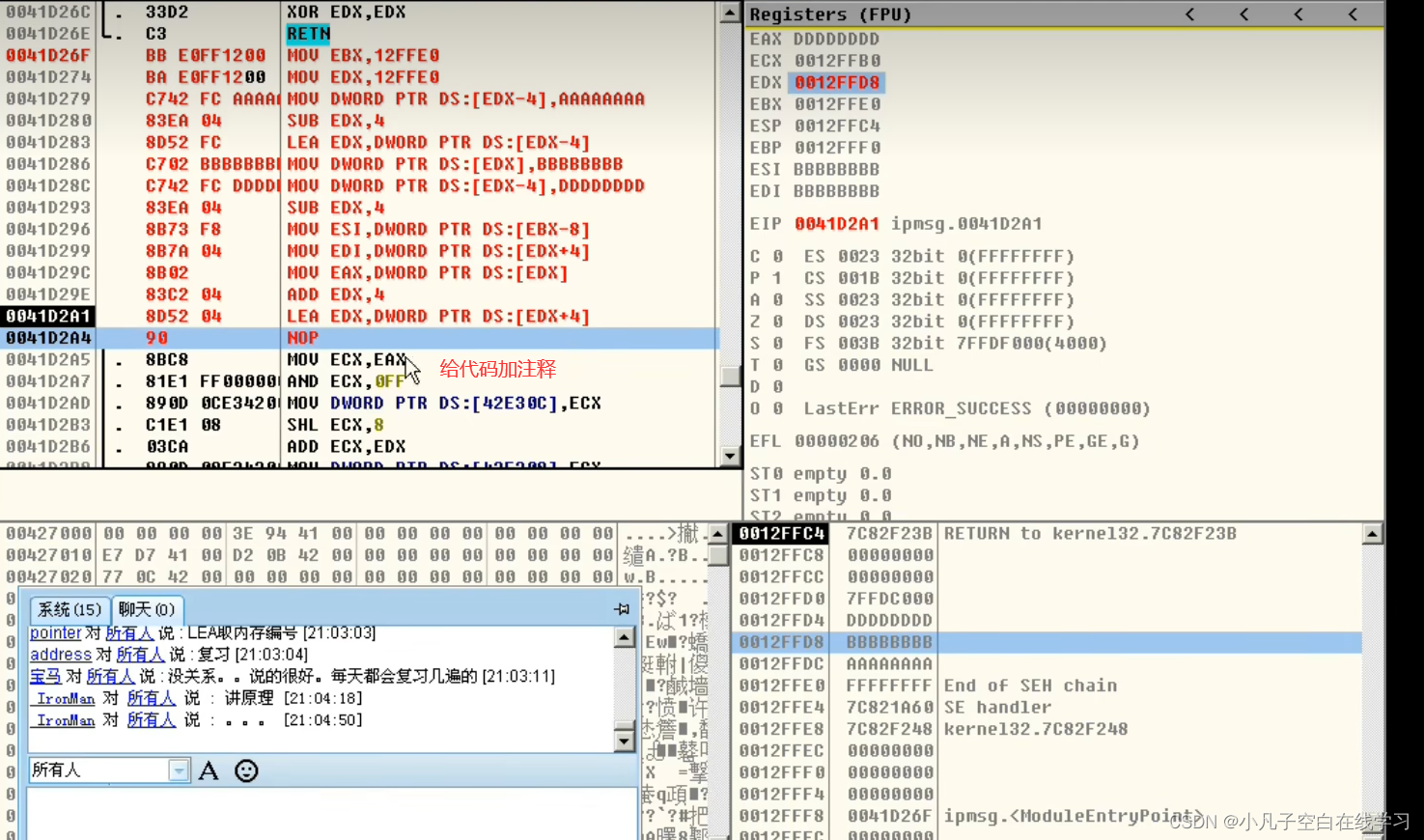Open the emoji smiley picker in chat
The width and height of the screenshot is (1424, 840).
[246, 770]
